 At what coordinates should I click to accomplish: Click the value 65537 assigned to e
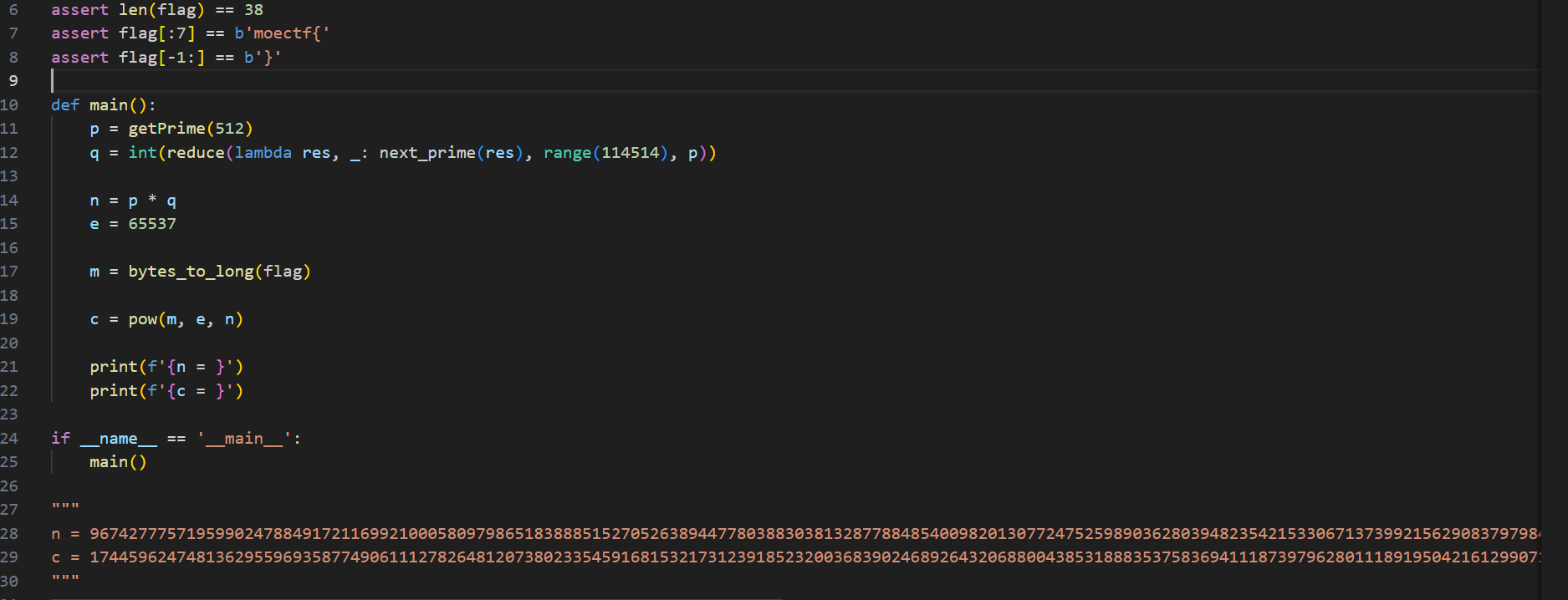152,224
